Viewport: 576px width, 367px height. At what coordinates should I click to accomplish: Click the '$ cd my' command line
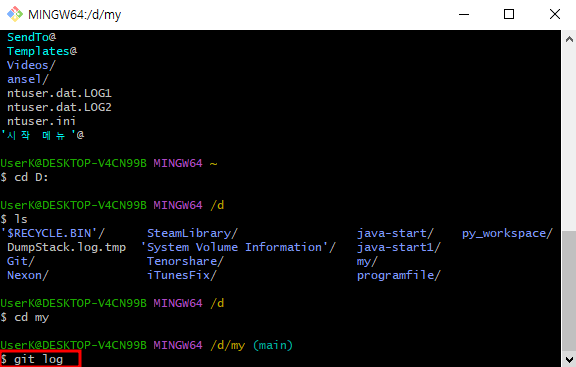[25, 317]
